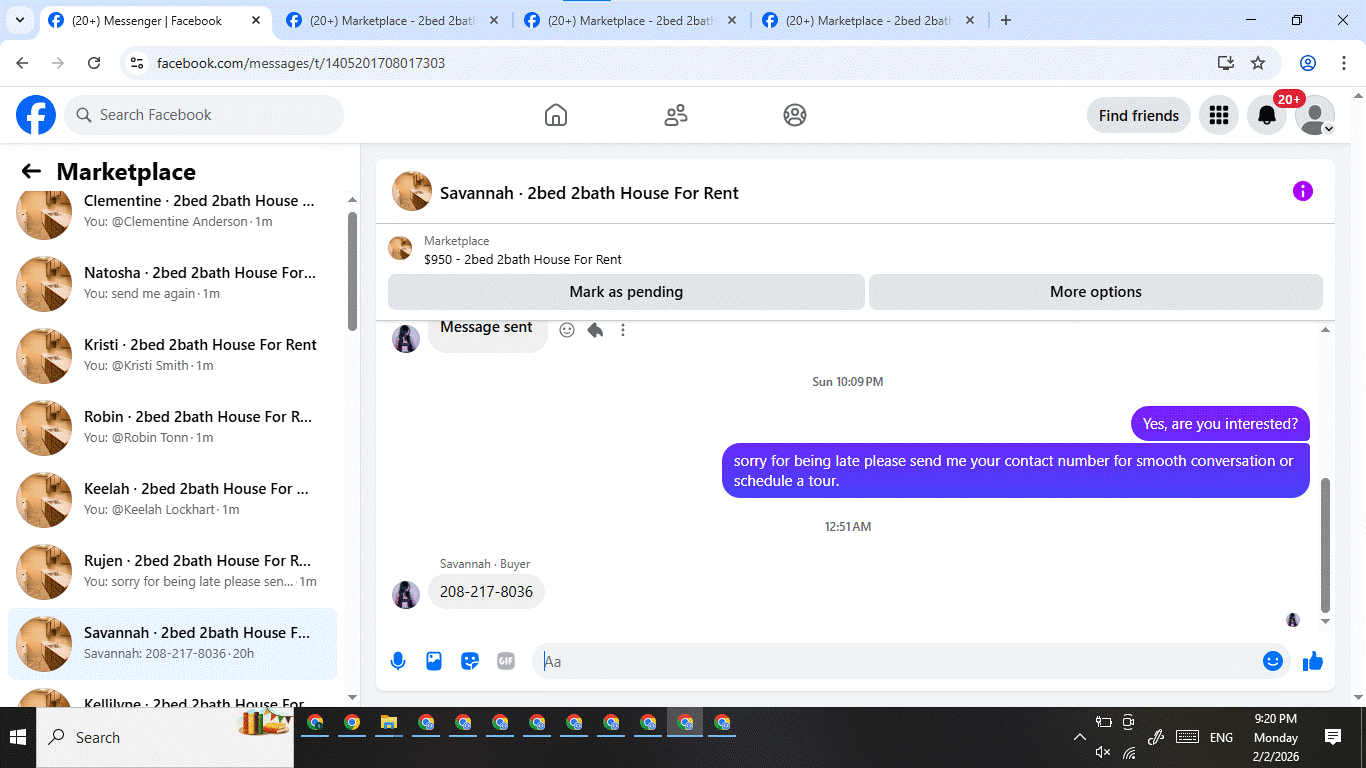Open the account profile avatar menu

[1315, 115]
